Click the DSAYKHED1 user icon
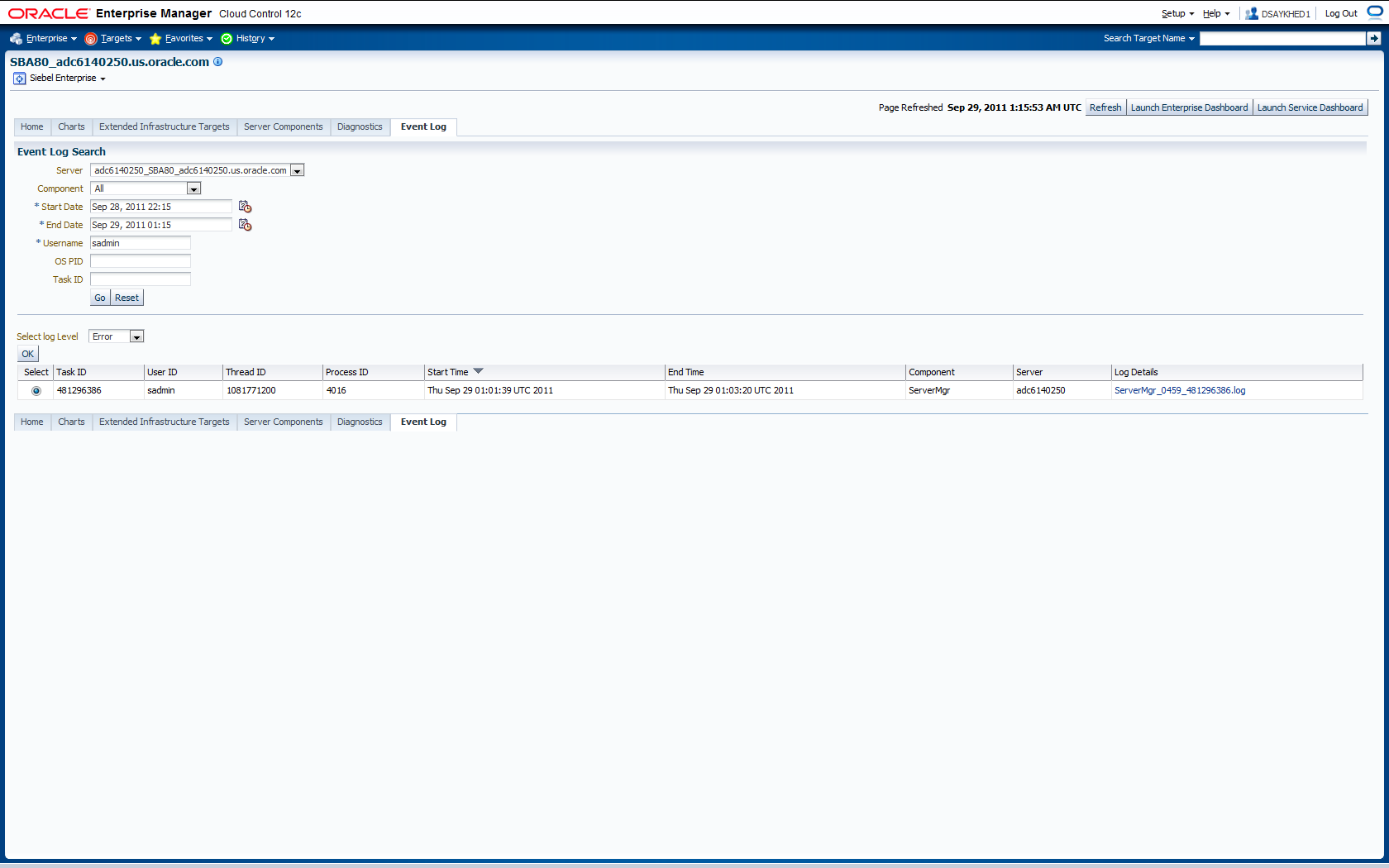The width and height of the screenshot is (1389, 868). (1252, 13)
